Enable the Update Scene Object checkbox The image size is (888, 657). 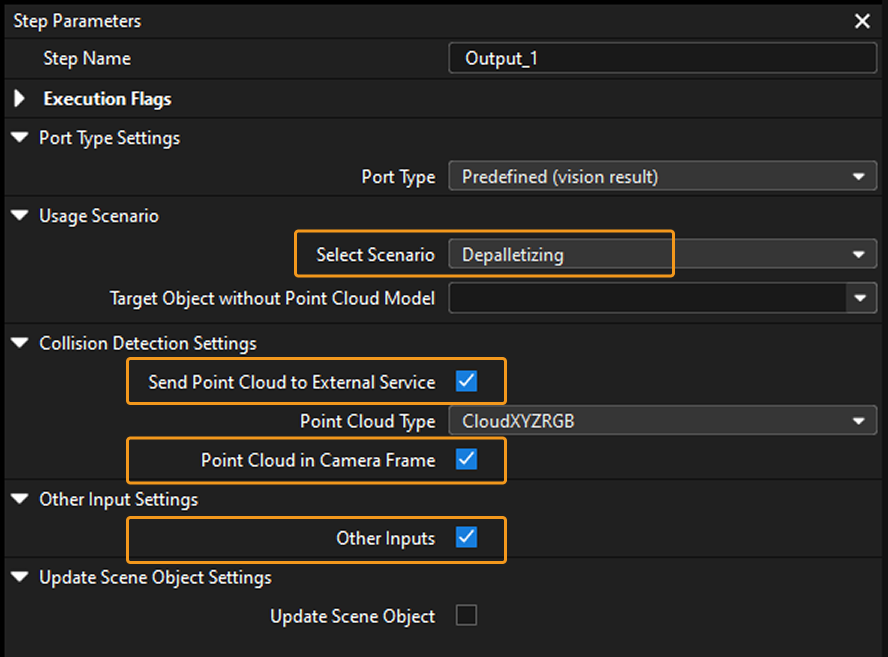coord(466,616)
